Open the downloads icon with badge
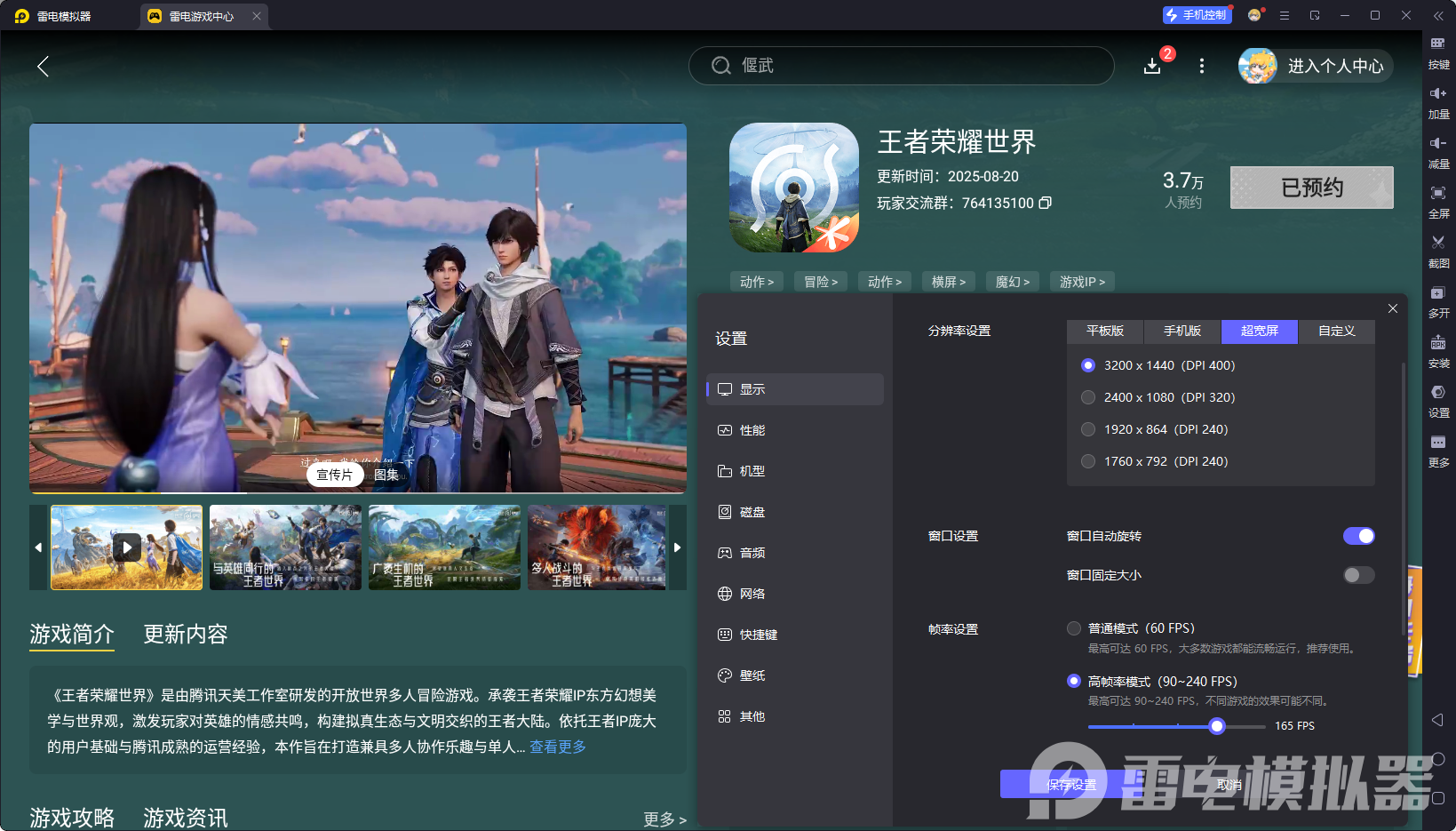 tap(1152, 66)
